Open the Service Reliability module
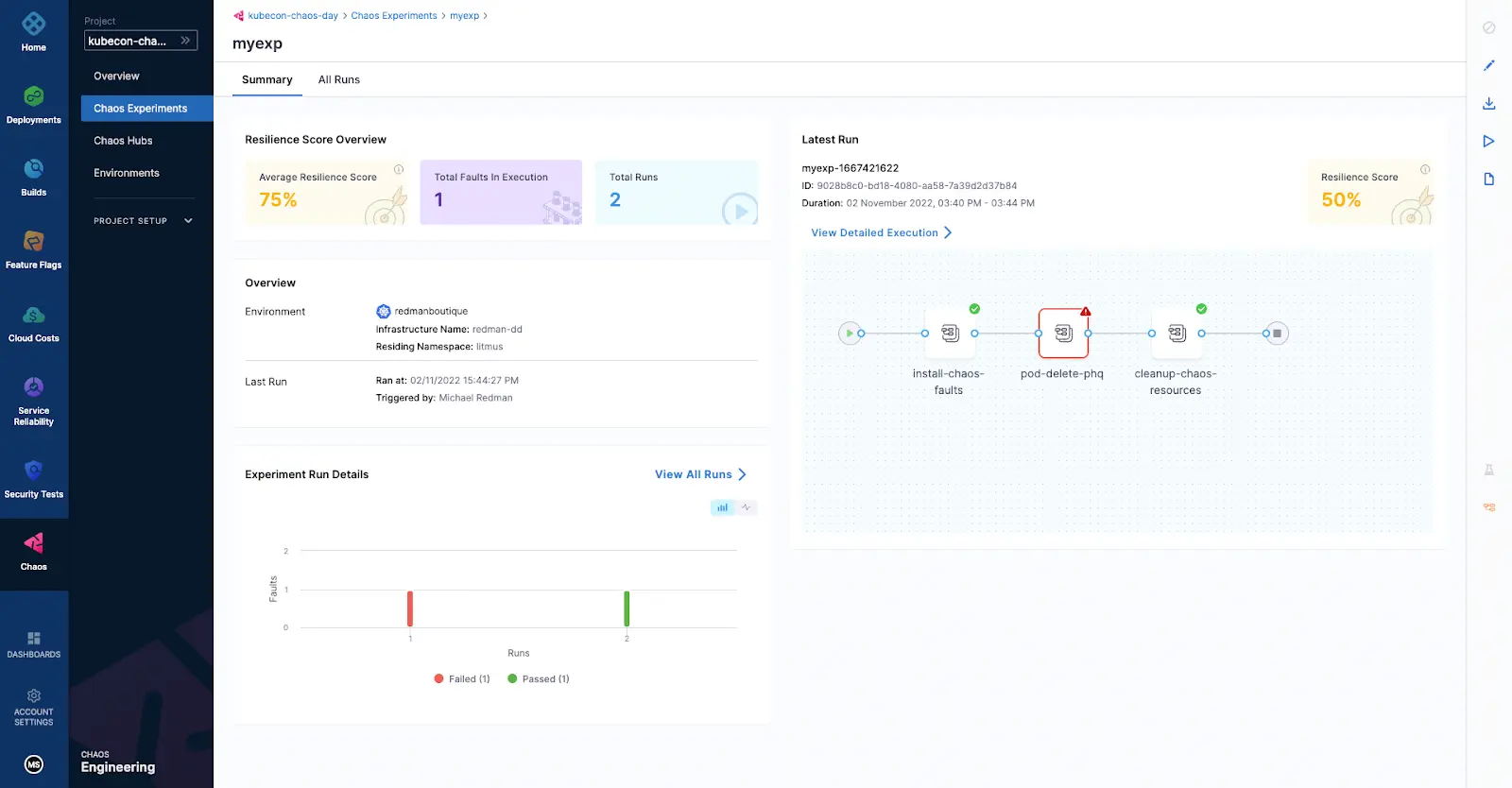The image size is (1512, 788). pos(34,401)
